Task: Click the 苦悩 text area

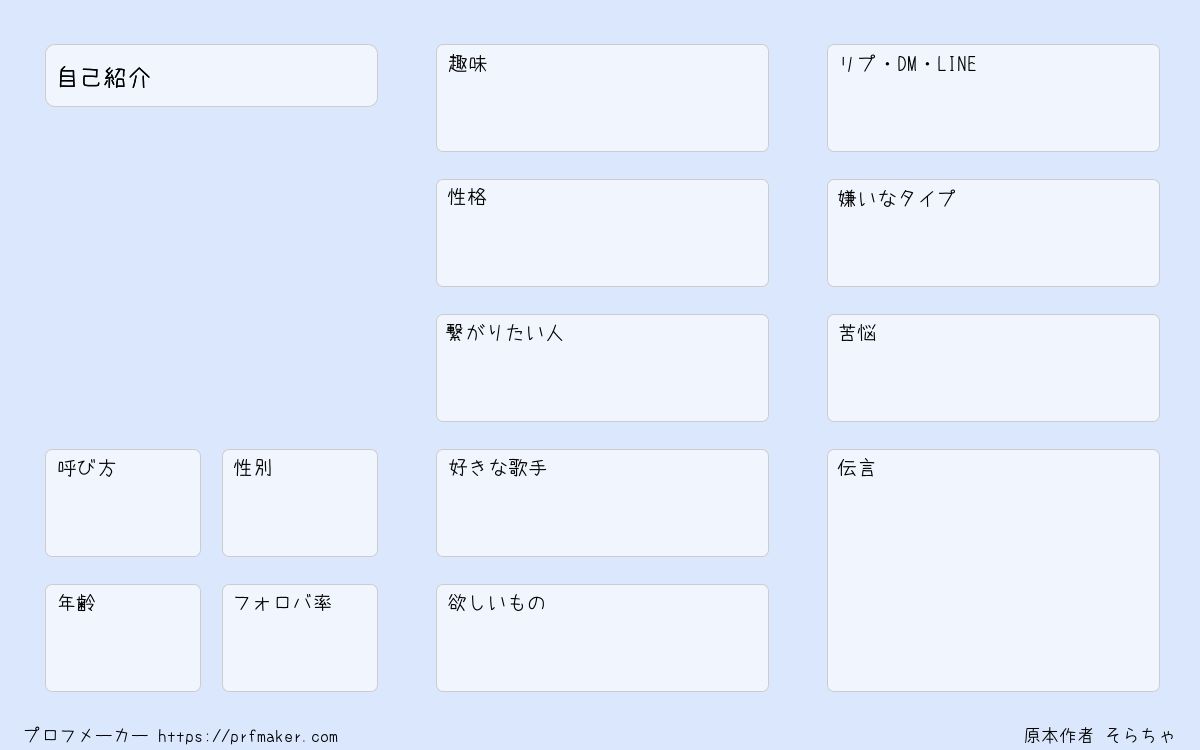Action: [993, 368]
